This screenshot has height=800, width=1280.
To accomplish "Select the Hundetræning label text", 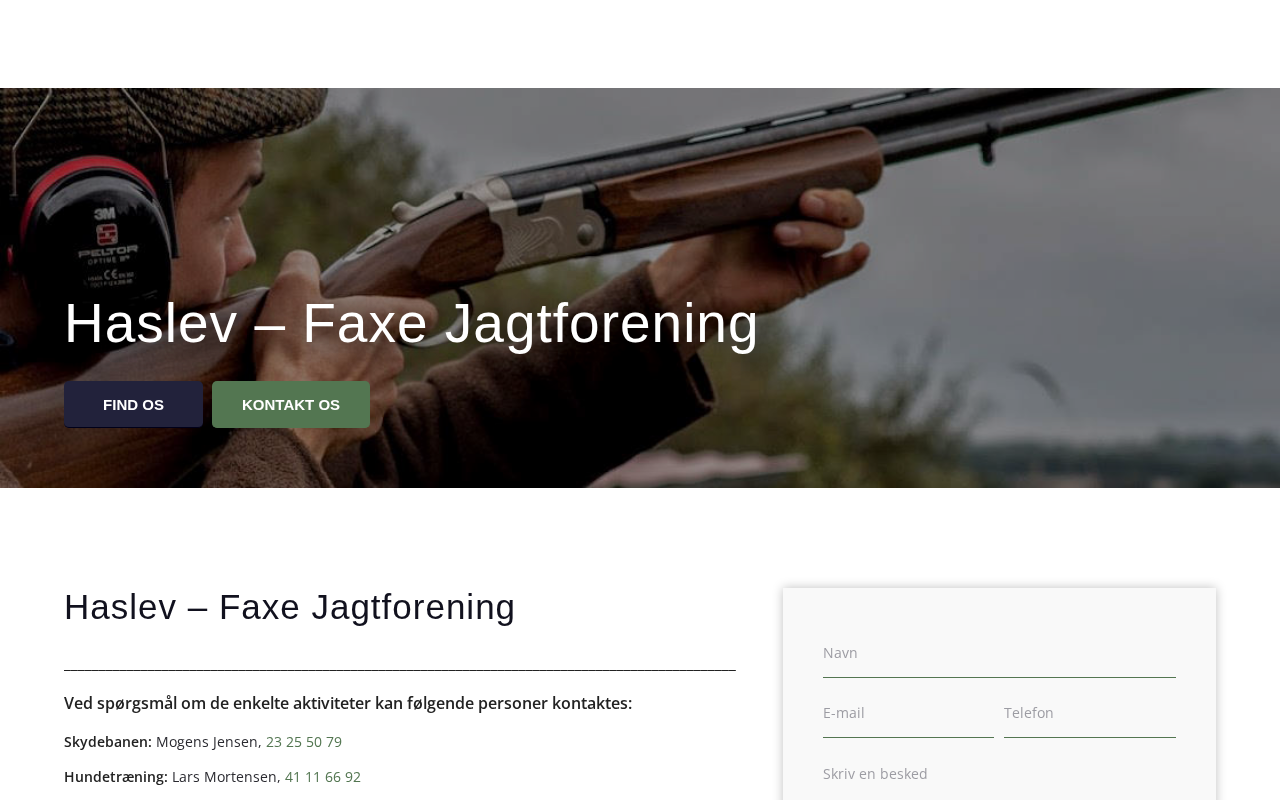I will point(116,777).
